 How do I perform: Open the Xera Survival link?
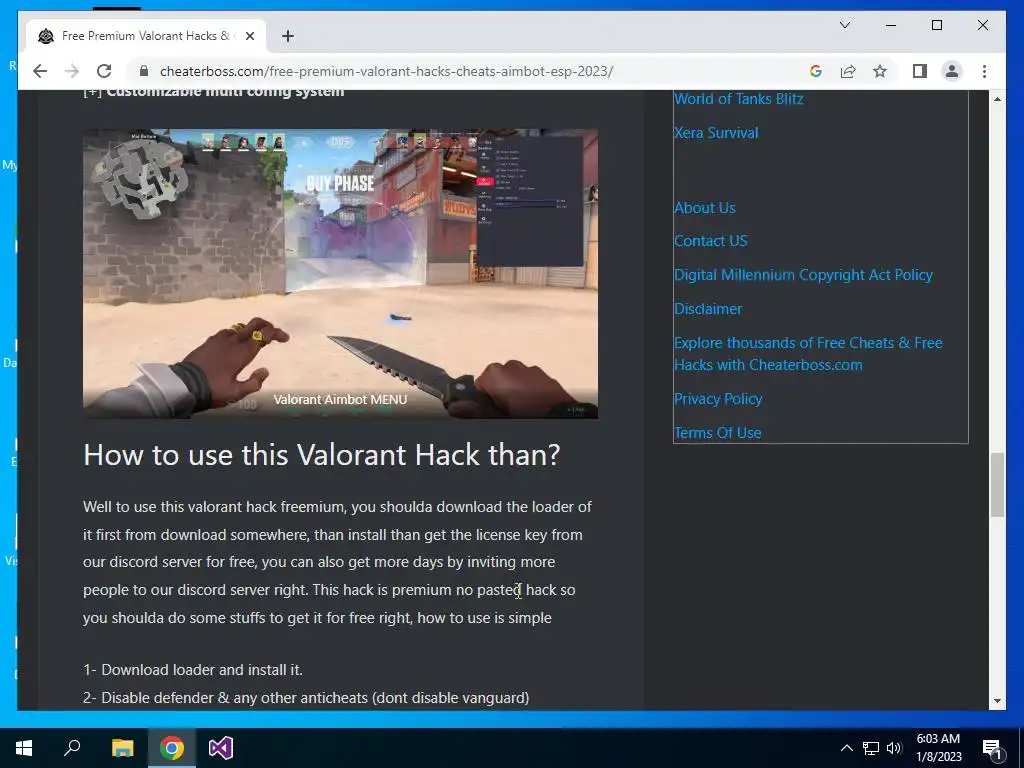click(x=716, y=133)
